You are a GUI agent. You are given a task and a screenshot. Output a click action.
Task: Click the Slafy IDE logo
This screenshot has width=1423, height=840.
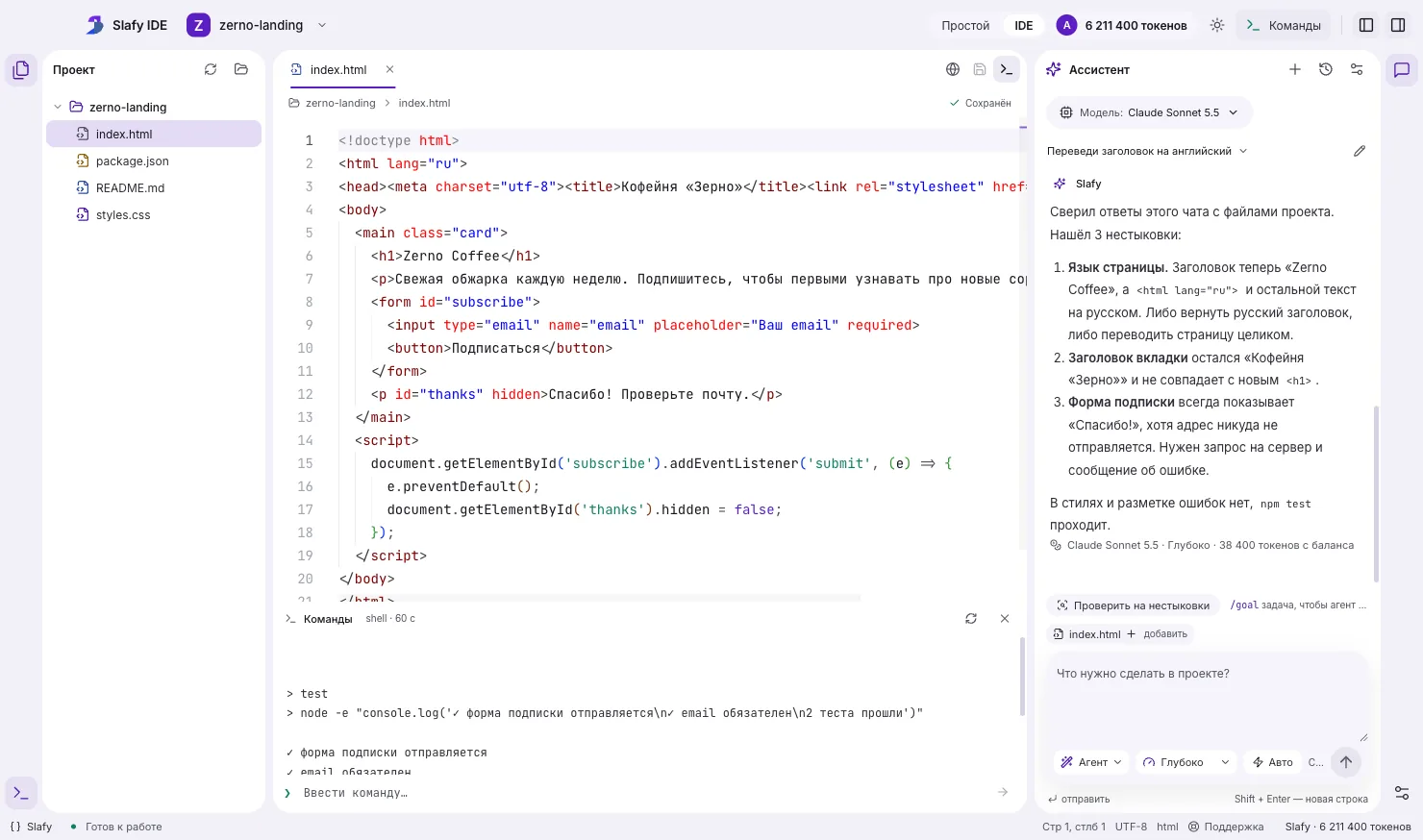(126, 25)
